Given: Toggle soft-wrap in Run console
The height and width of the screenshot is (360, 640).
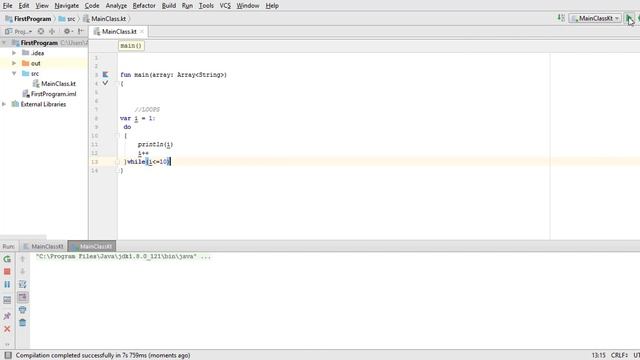Looking at the screenshot, I should pos(23,284).
